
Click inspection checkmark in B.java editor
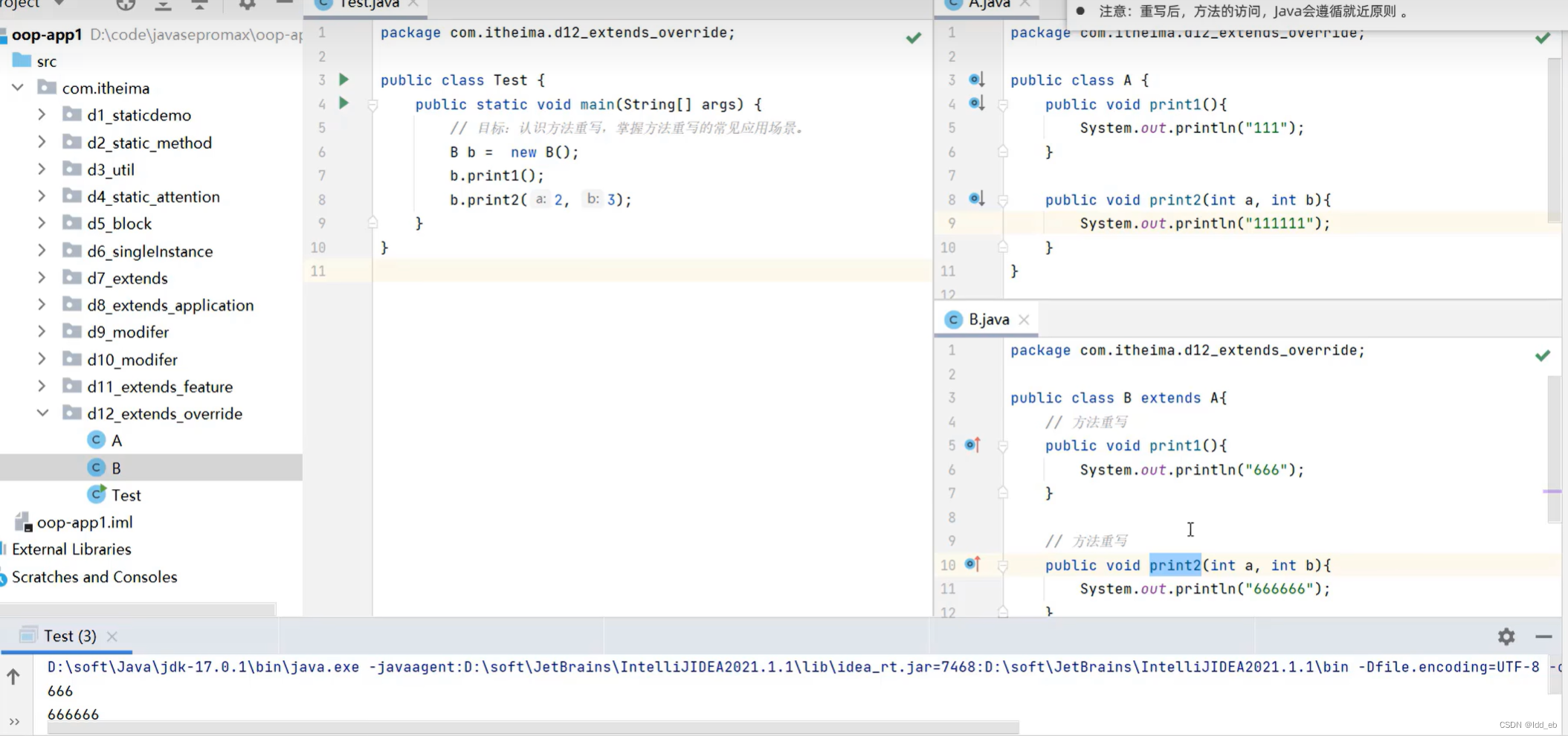tap(1543, 355)
